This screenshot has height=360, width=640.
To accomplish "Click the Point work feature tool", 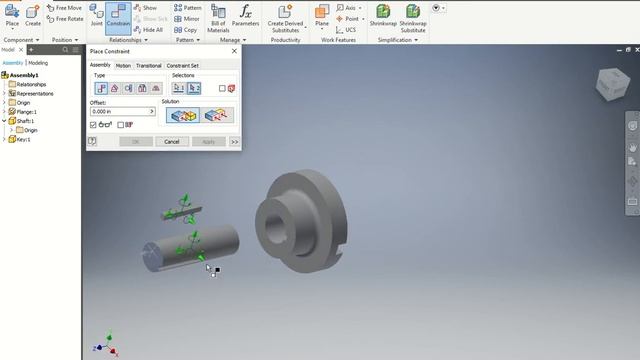I will click(x=347, y=19).
